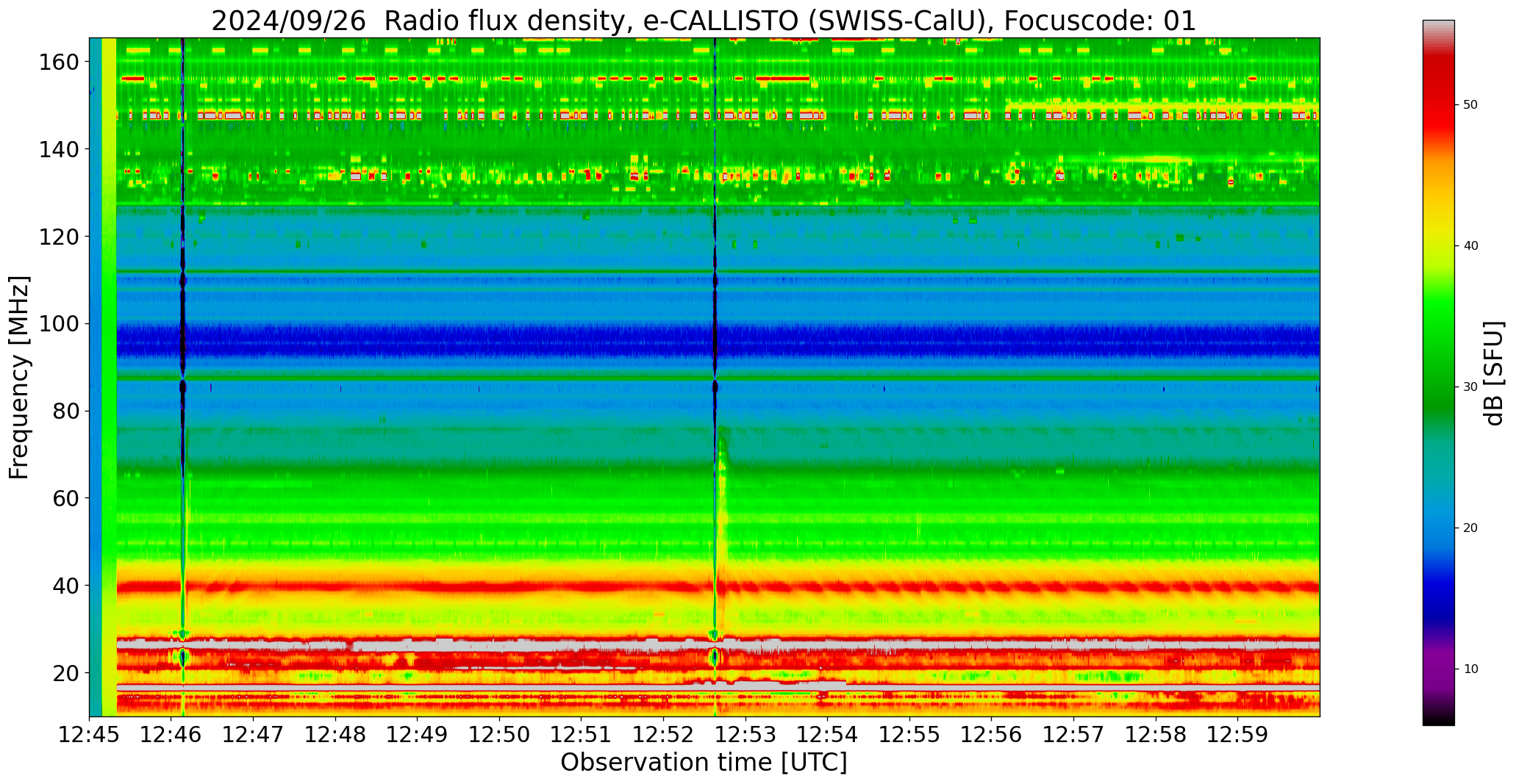Click the 12:57 time tick label
Screen dimensions: 1516x784
[1073, 735]
